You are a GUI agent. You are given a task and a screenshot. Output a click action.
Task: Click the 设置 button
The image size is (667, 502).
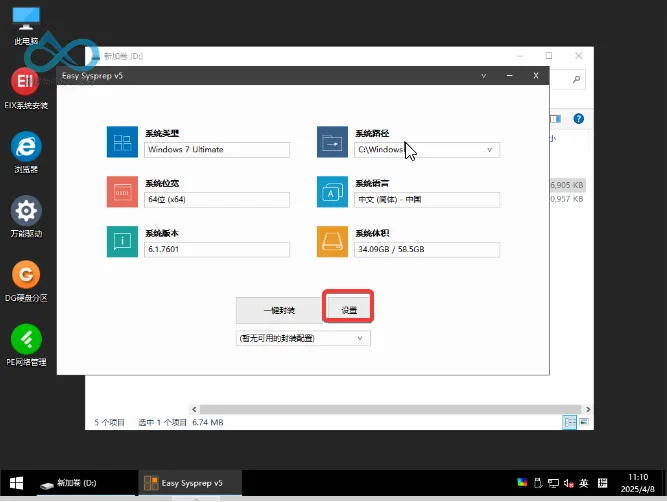(348, 310)
